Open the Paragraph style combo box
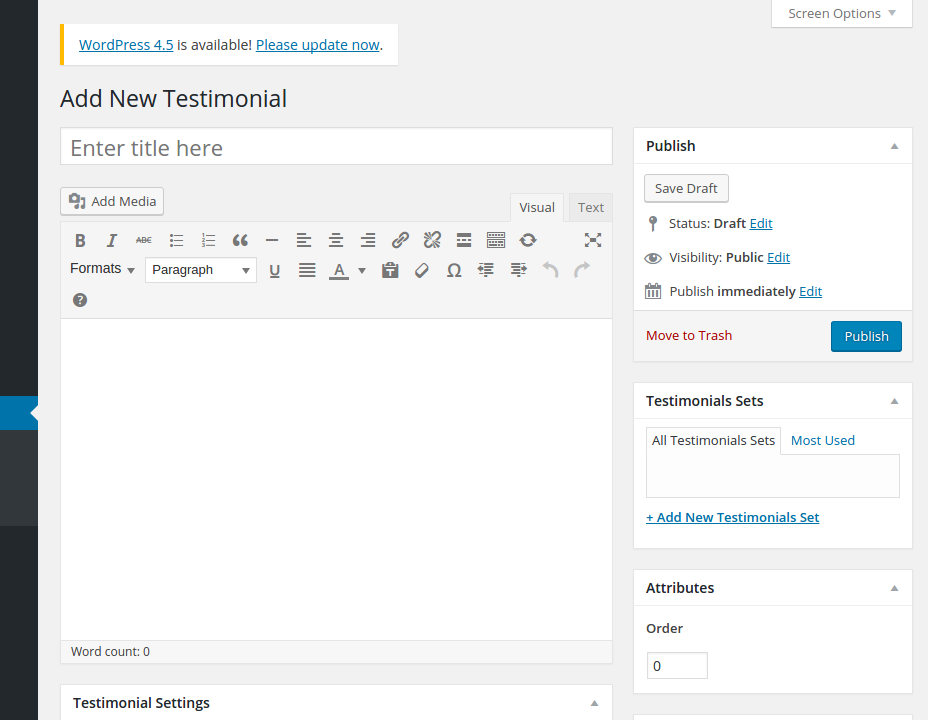Image resolution: width=928 pixels, height=720 pixels. tap(200, 270)
